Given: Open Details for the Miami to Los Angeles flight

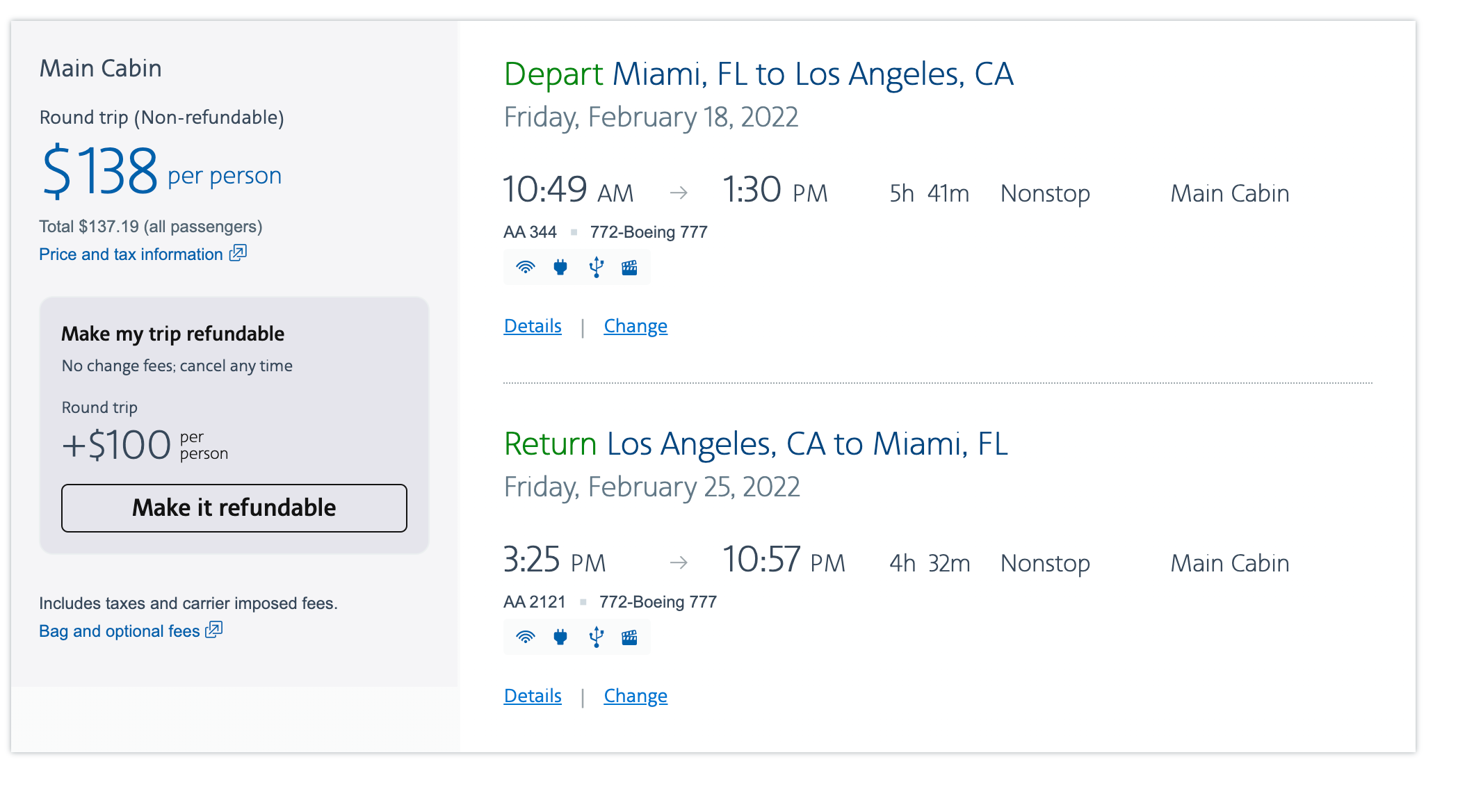Looking at the screenshot, I should click(532, 325).
